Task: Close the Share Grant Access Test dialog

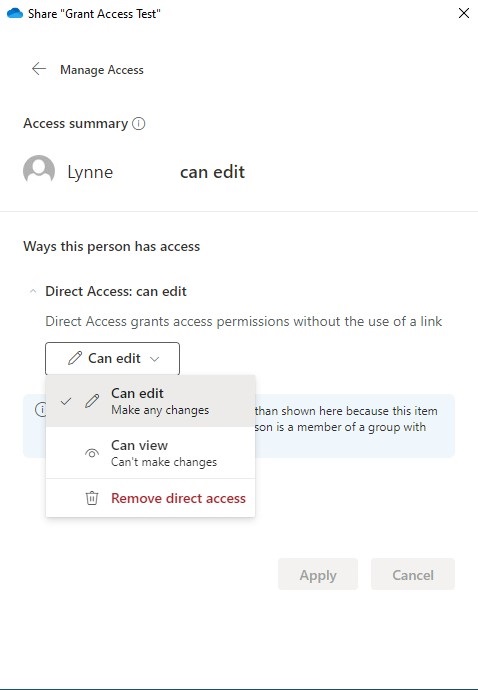Action: pyautogui.click(x=463, y=13)
